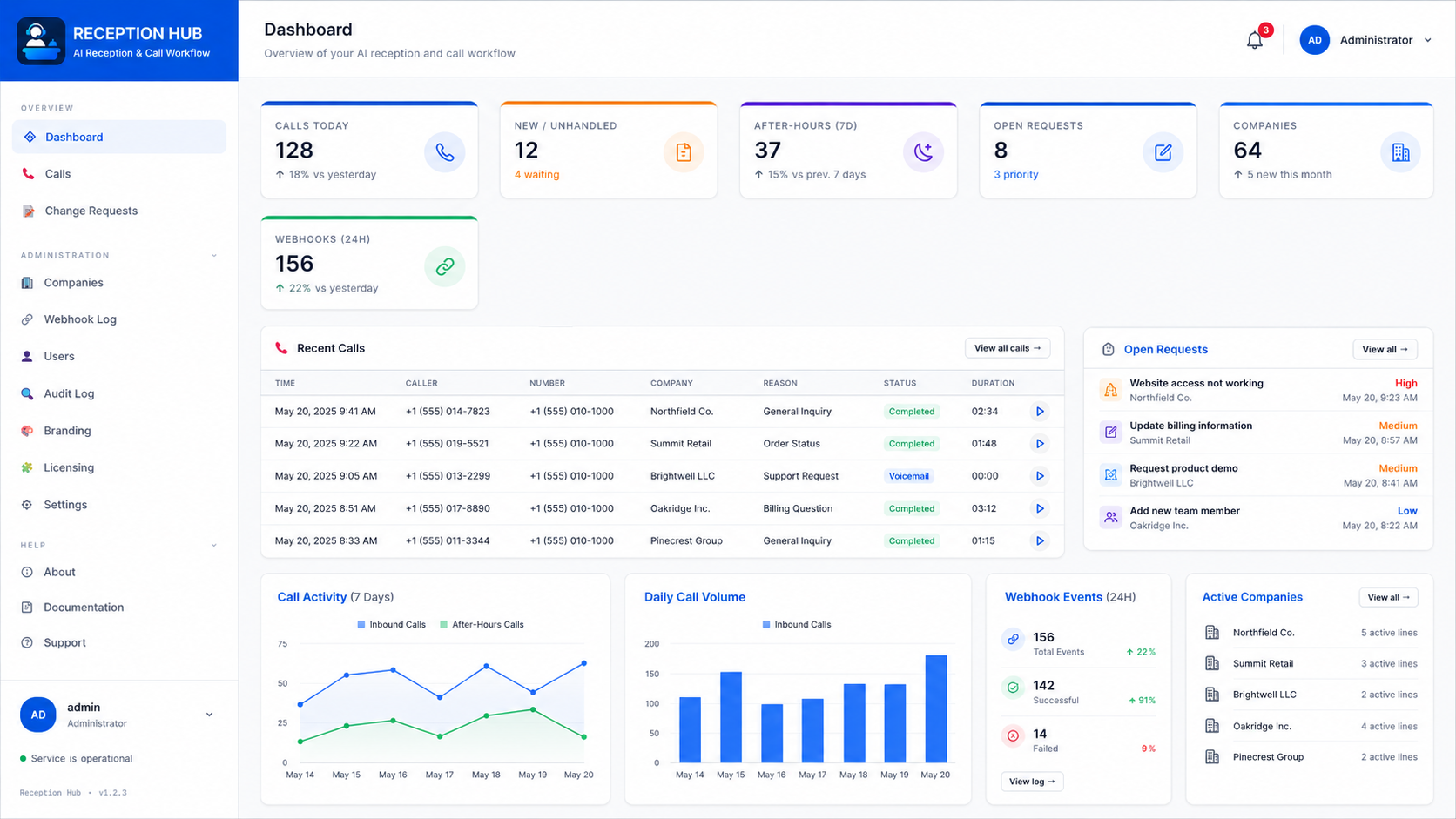
Task: Click the building icon in Companies card
Action: click(1400, 152)
